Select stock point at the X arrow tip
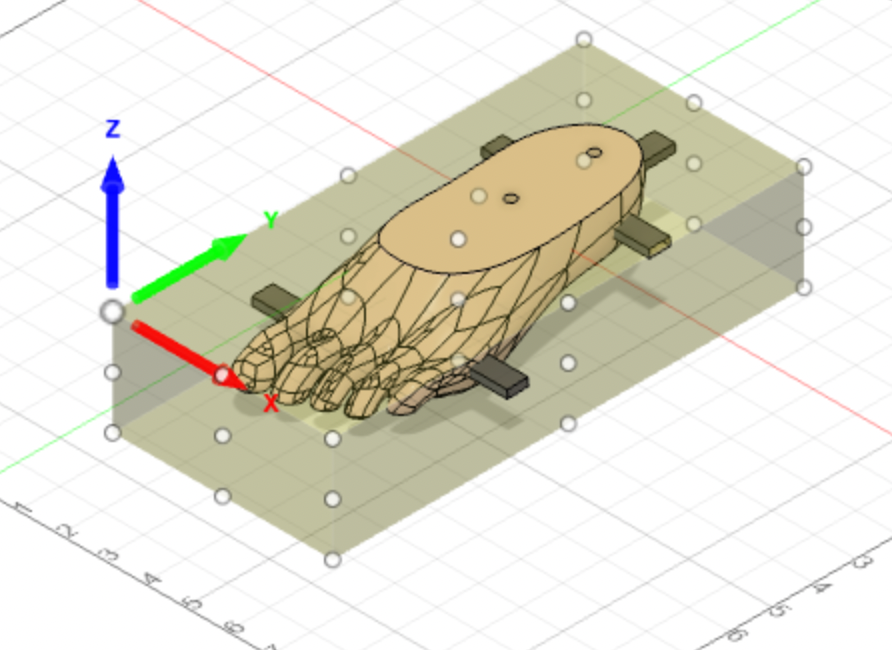 point(222,375)
